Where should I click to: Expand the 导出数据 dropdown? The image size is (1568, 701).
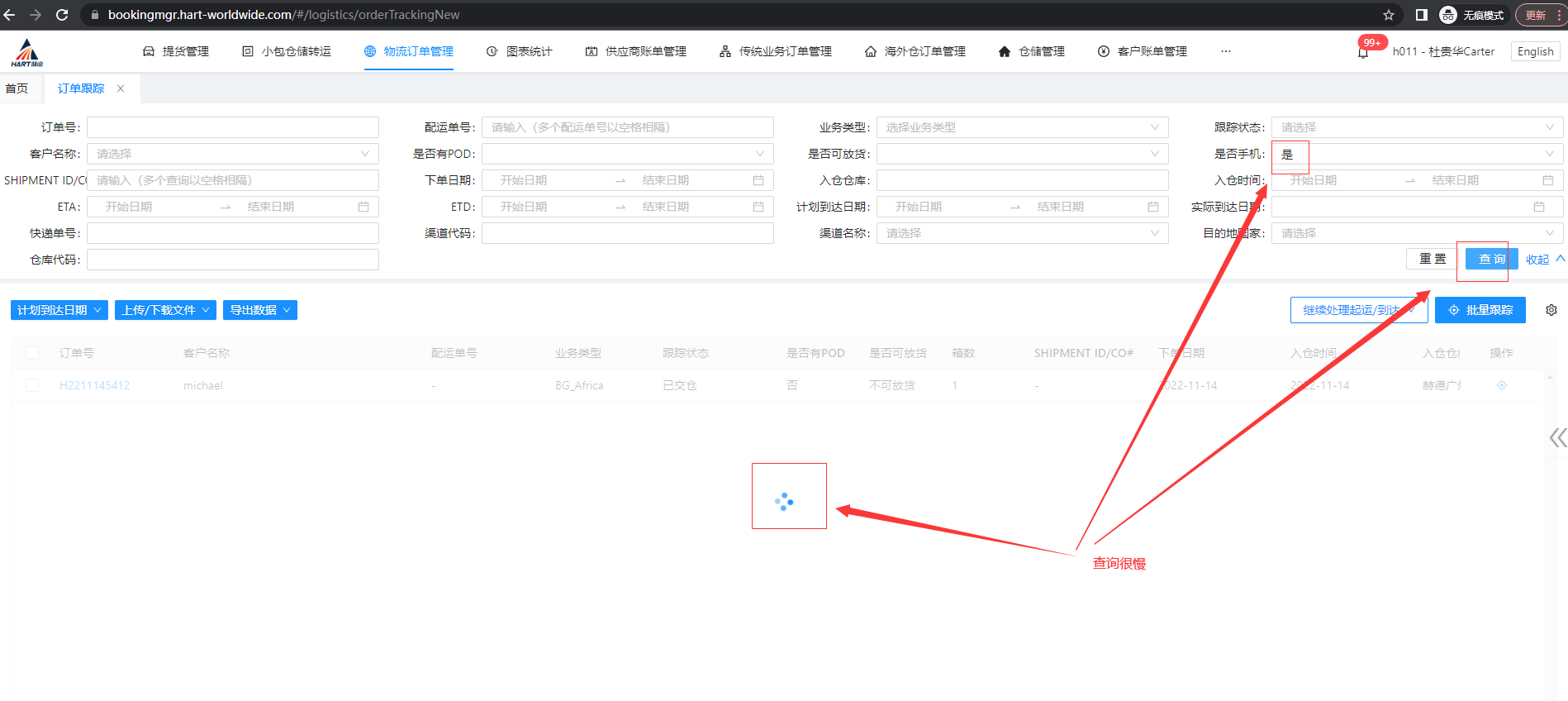[259, 310]
